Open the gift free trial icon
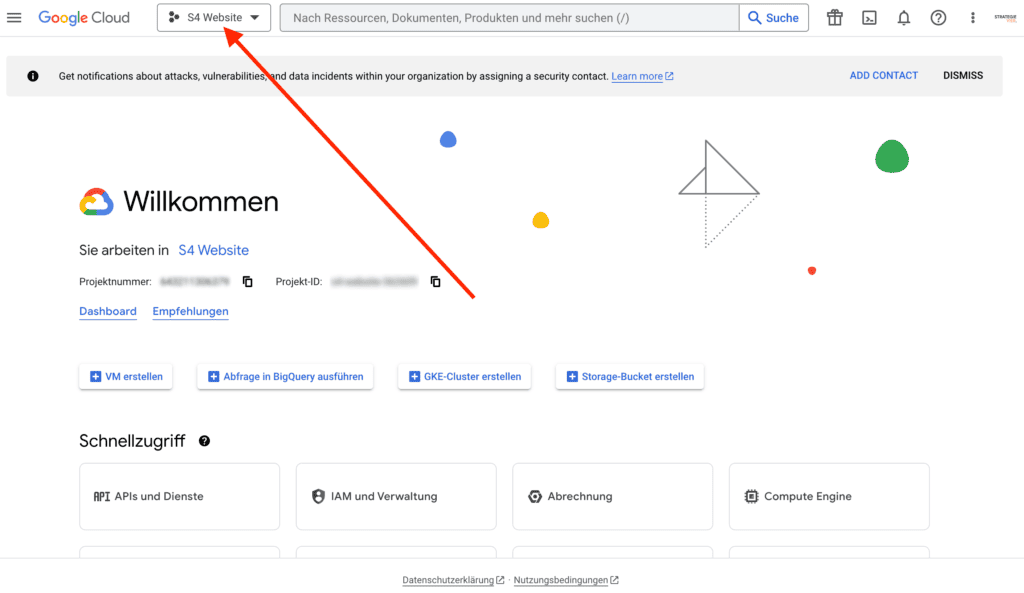 coord(835,18)
